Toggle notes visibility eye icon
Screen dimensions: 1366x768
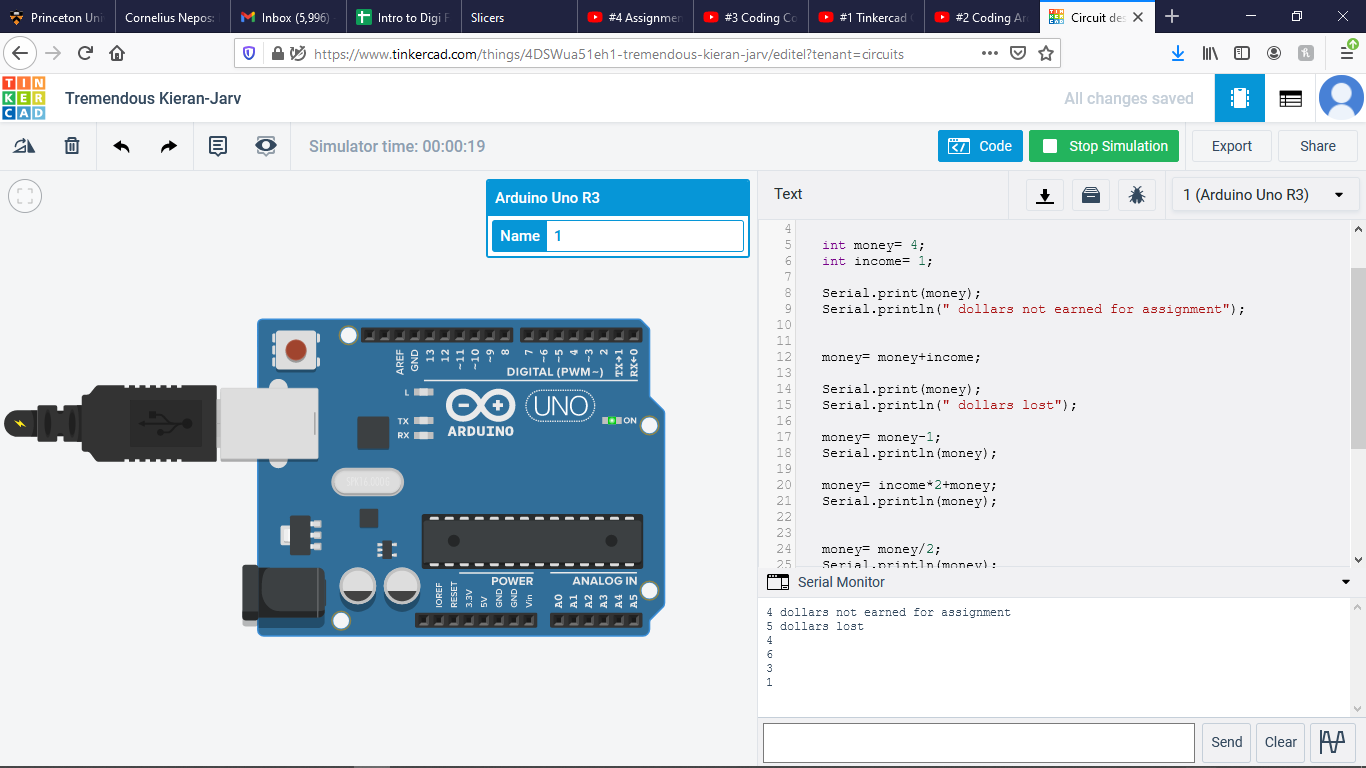click(265, 146)
